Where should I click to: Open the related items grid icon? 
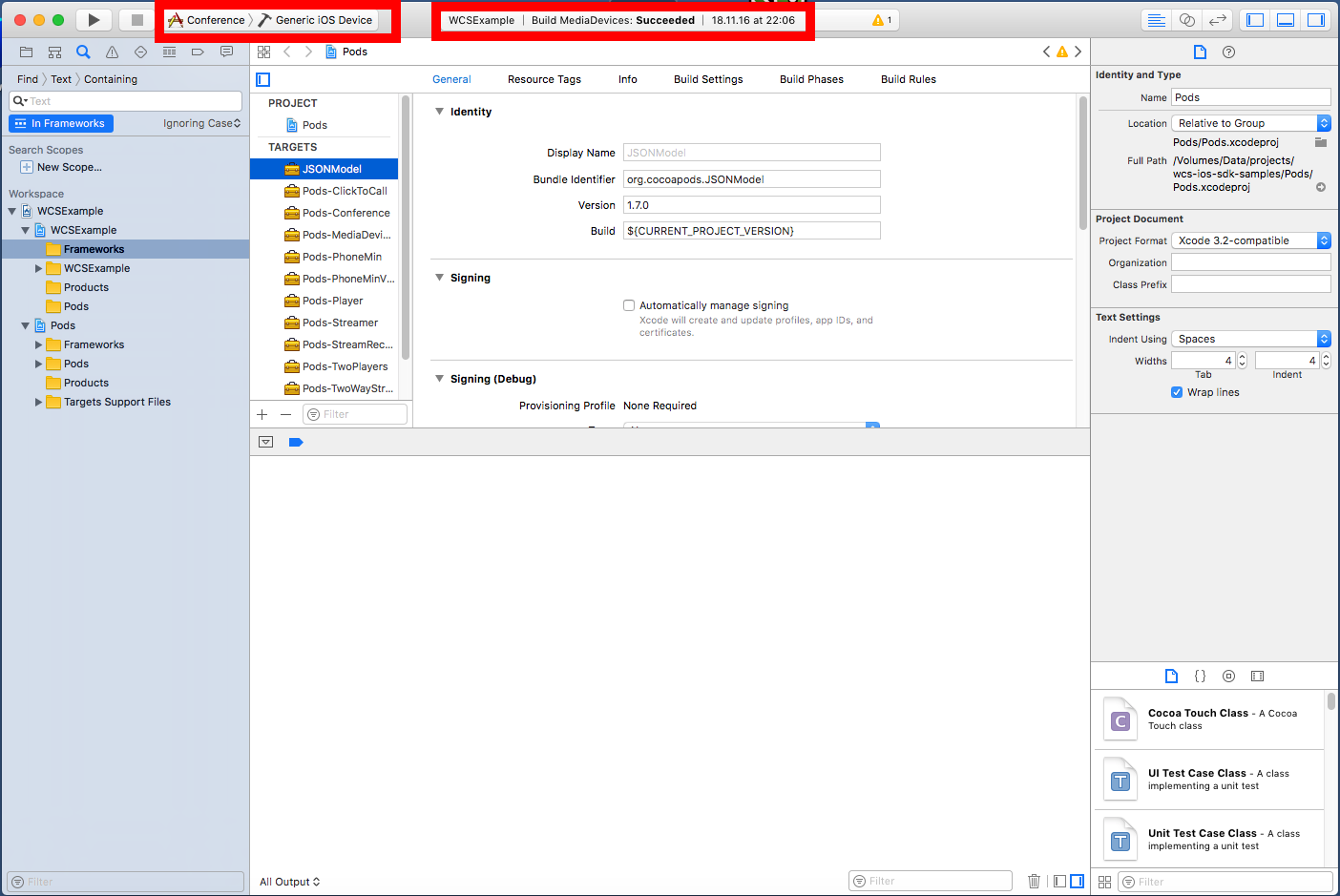pyautogui.click(x=263, y=52)
